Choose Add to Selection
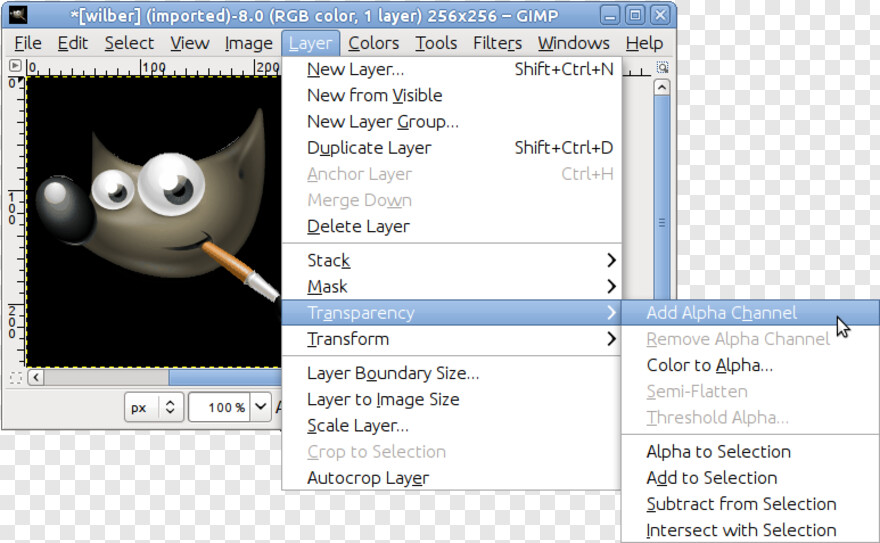The image size is (880, 543). pos(750,478)
